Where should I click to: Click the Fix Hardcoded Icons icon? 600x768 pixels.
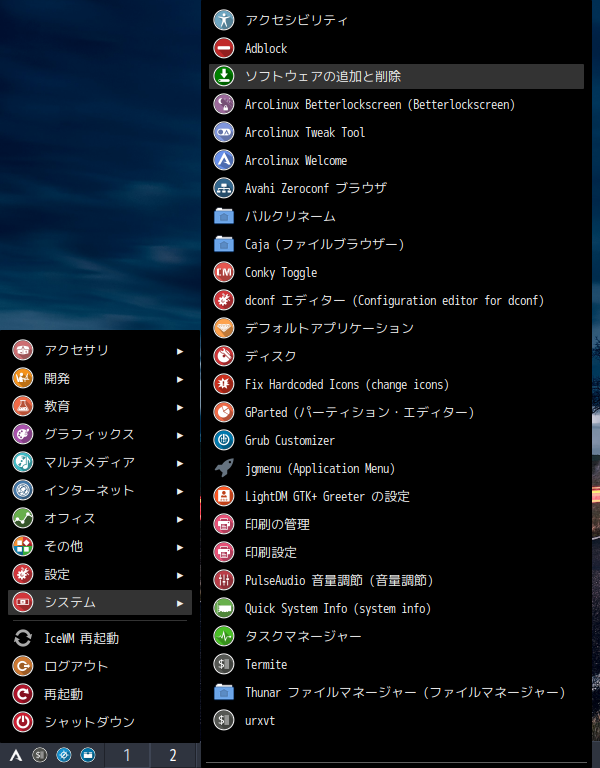point(224,384)
